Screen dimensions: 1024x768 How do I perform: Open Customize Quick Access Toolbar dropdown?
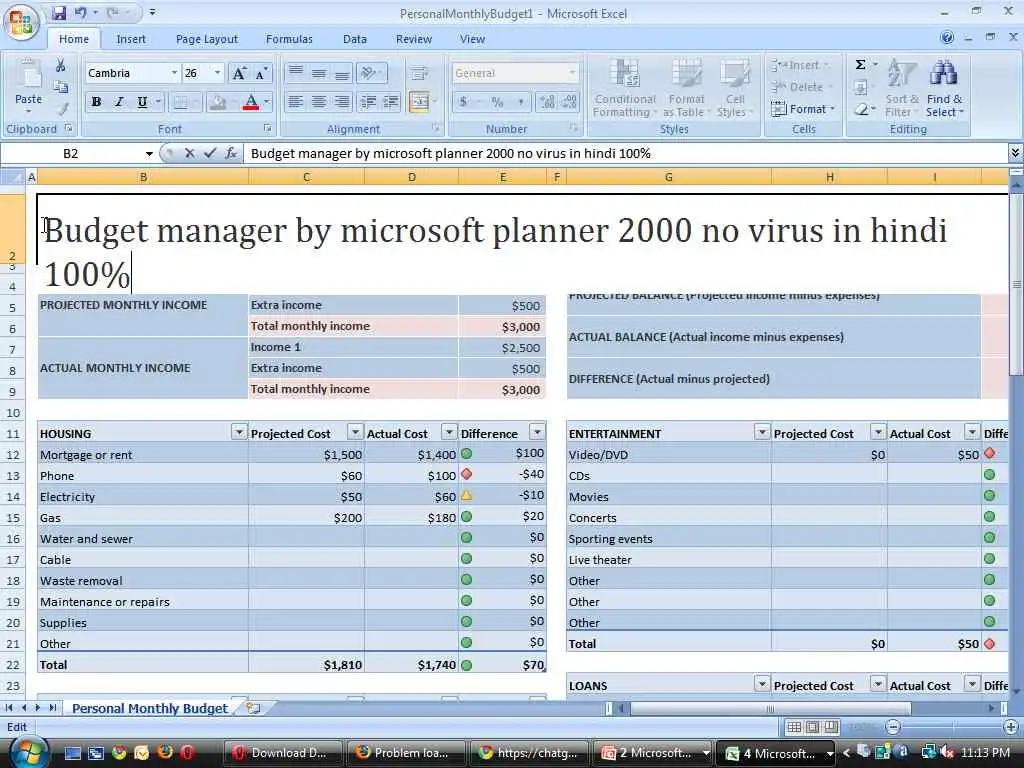pyautogui.click(x=152, y=12)
